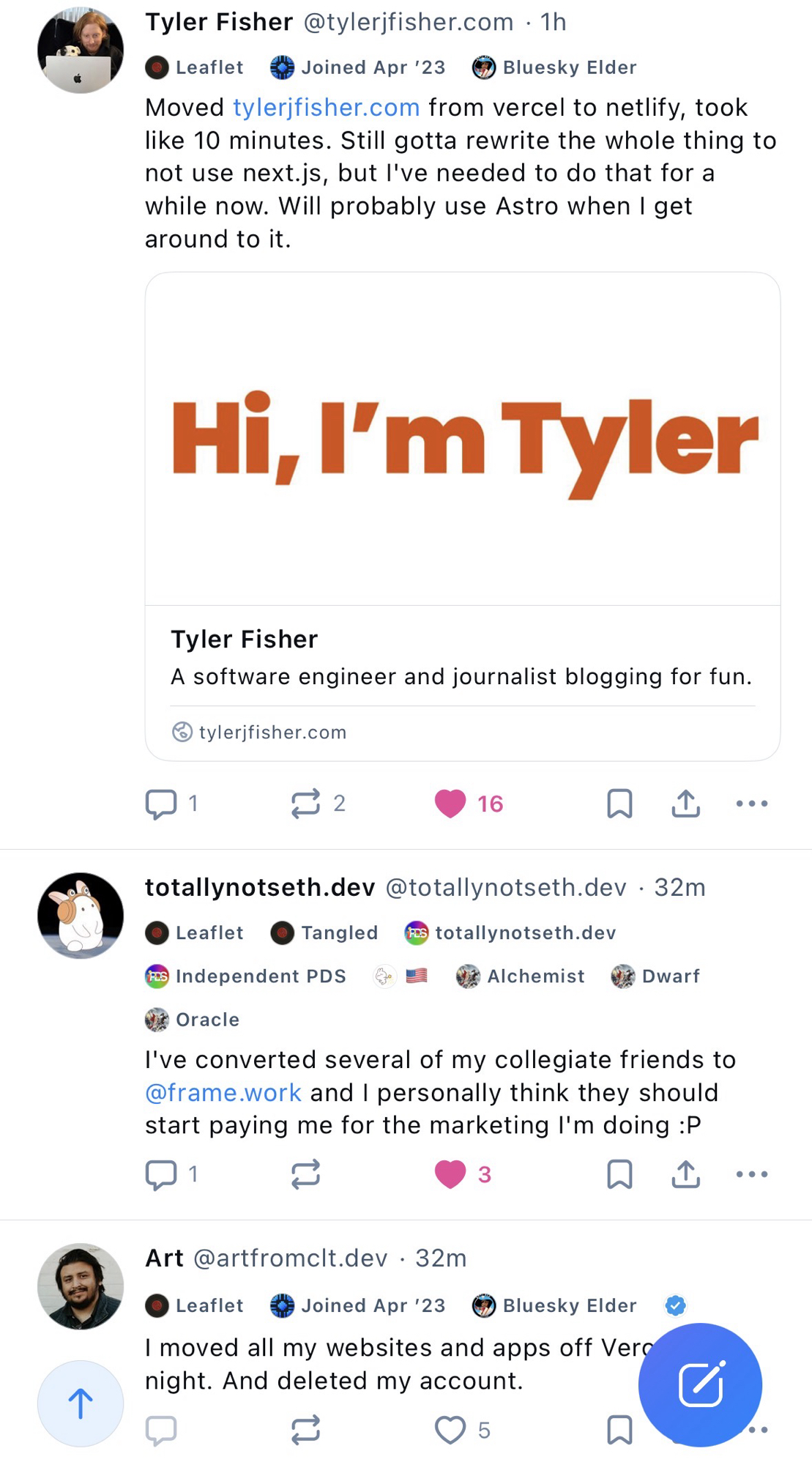Like Art's post with 5 likes
The width and height of the screenshot is (812, 1465).
pyautogui.click(x=450, y=1430)
